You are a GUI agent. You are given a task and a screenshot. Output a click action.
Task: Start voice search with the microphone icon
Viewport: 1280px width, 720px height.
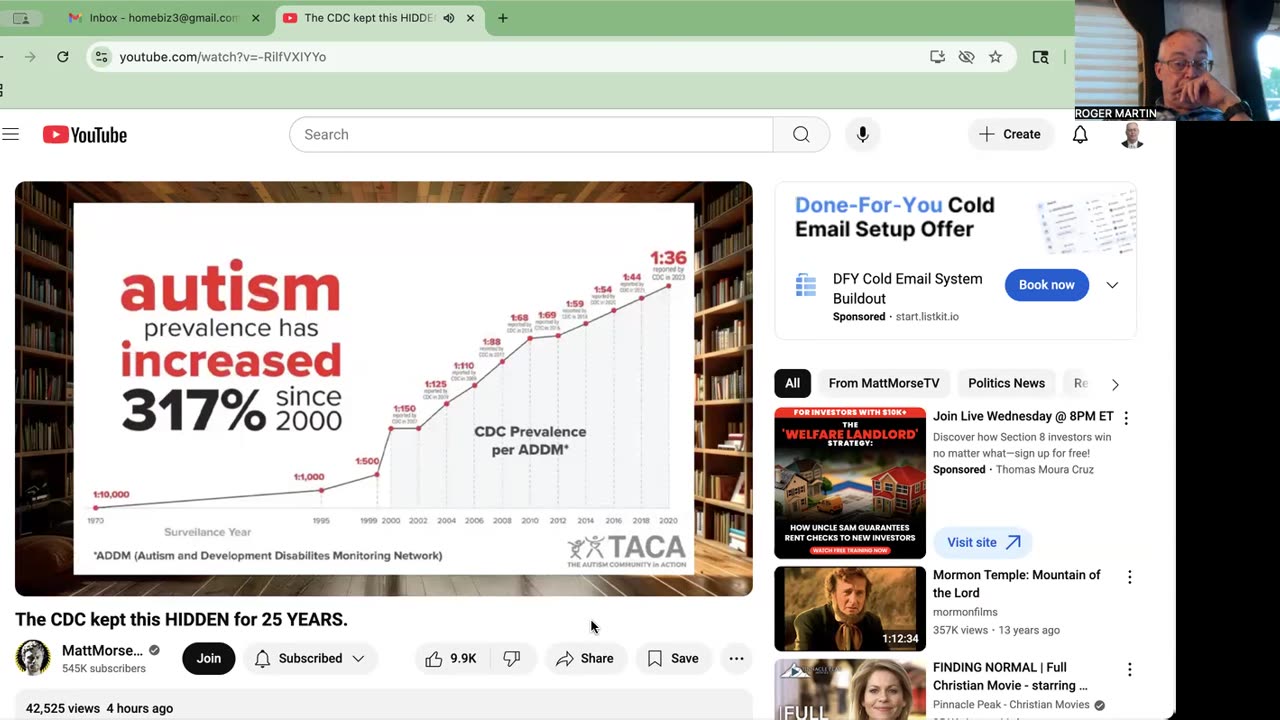862,134
